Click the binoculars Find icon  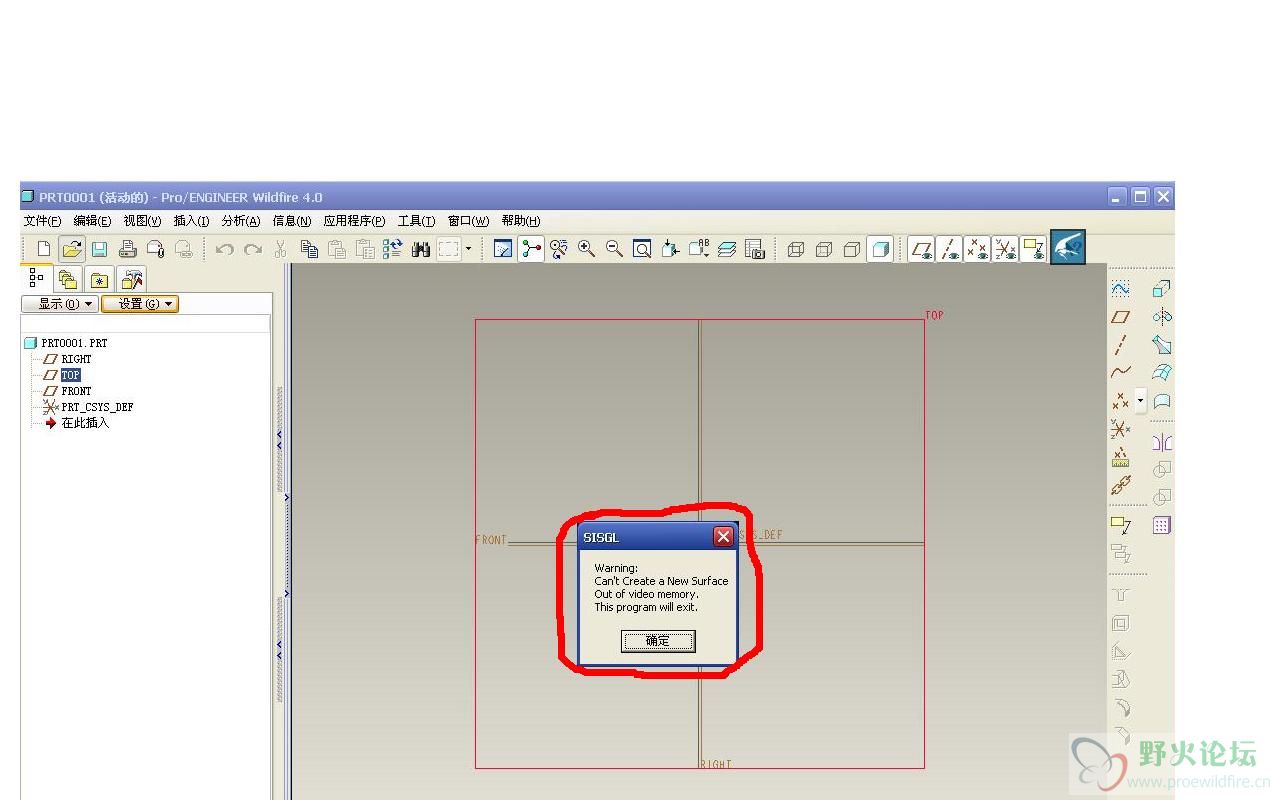[x=421, y=249]
